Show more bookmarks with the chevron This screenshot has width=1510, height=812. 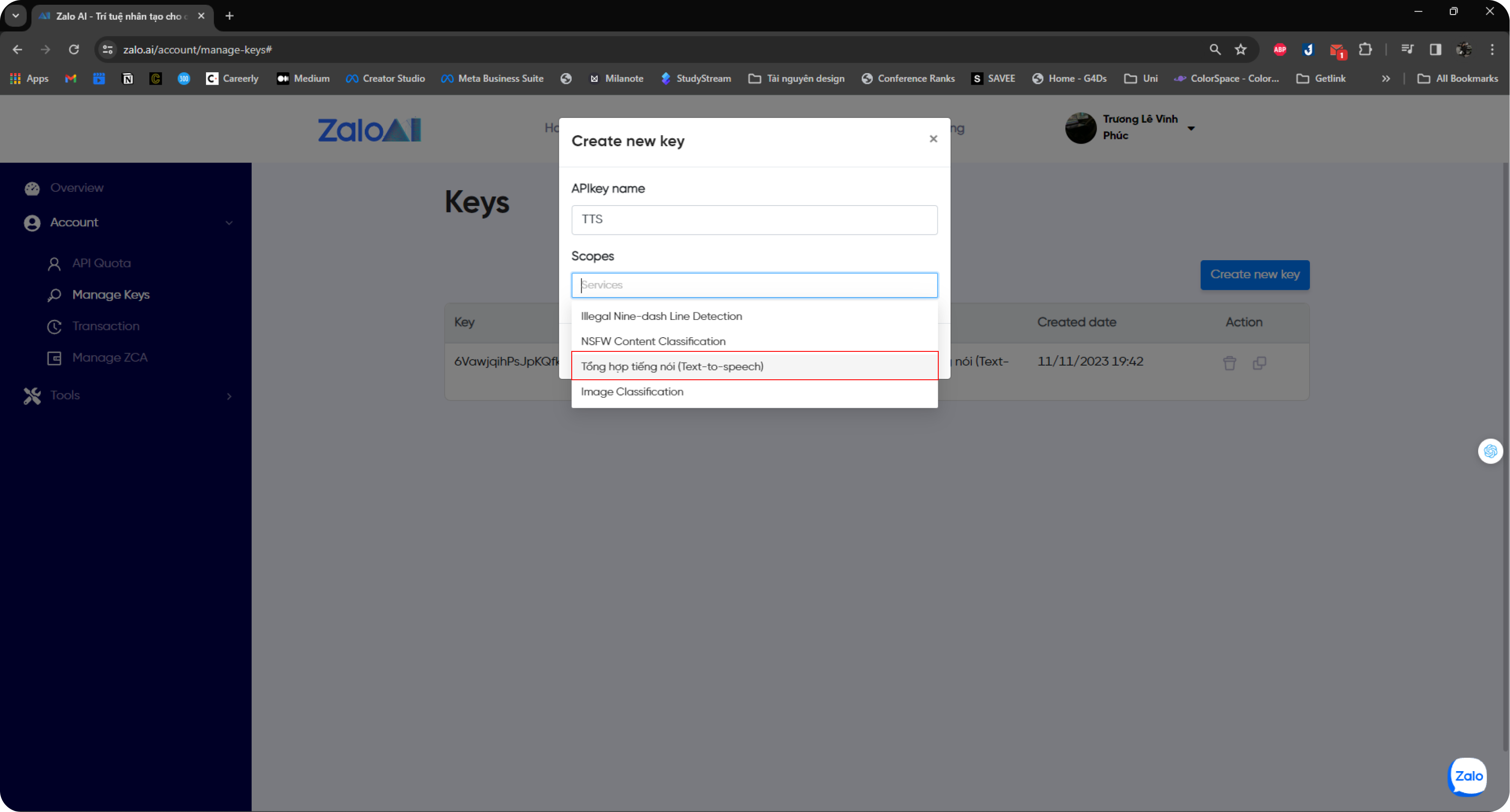click(1386, 79)
